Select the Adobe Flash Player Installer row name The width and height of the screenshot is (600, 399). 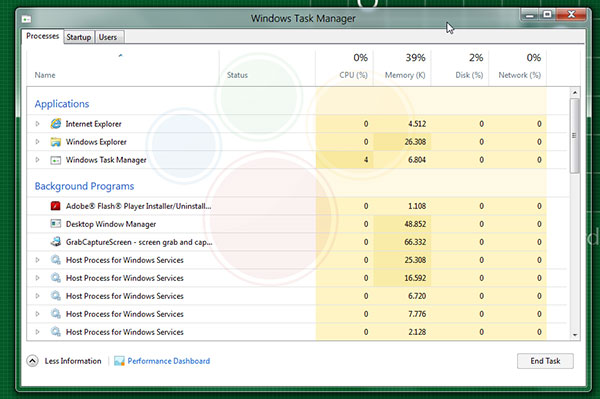139,206
